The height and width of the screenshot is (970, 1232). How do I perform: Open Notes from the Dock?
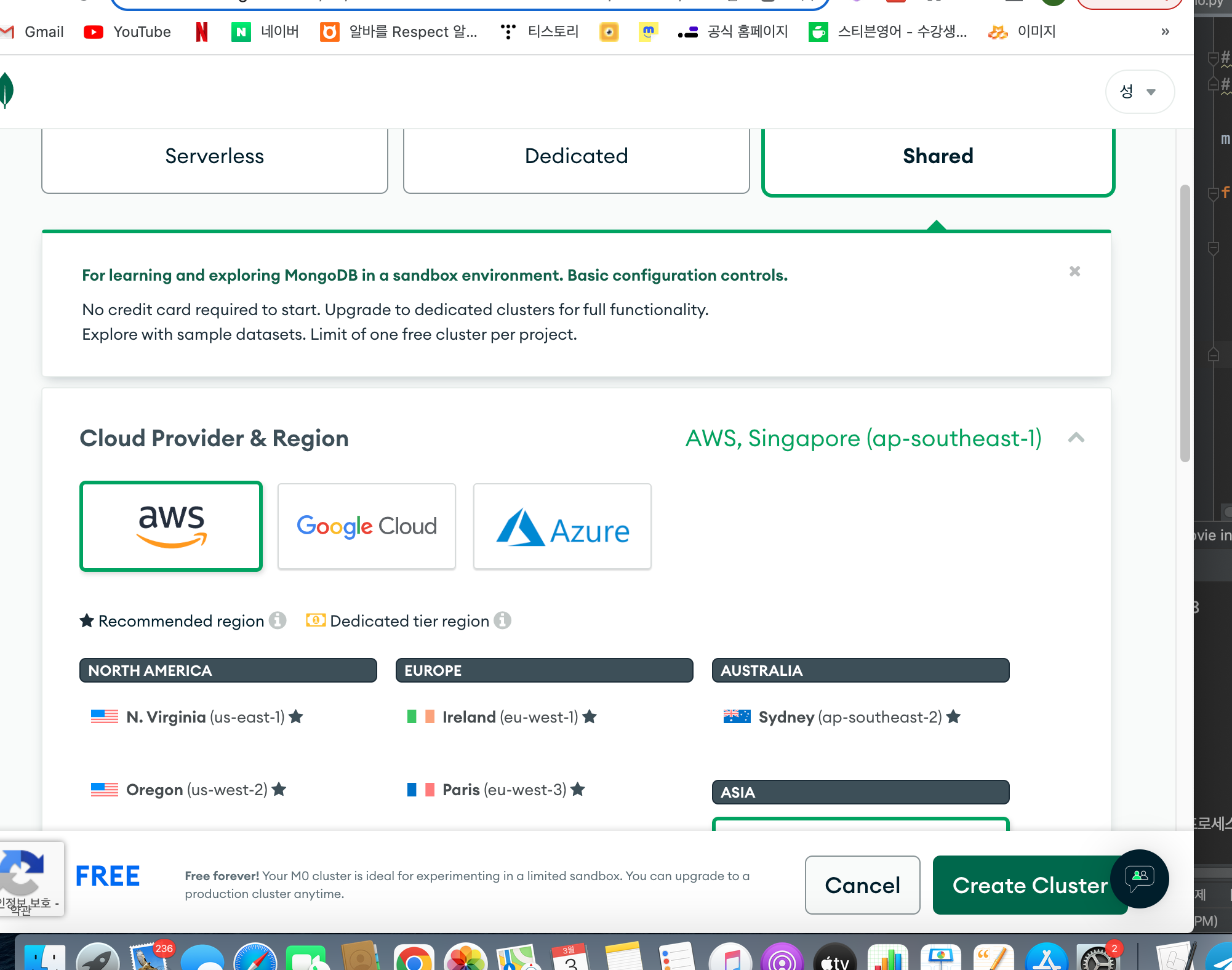624,956
